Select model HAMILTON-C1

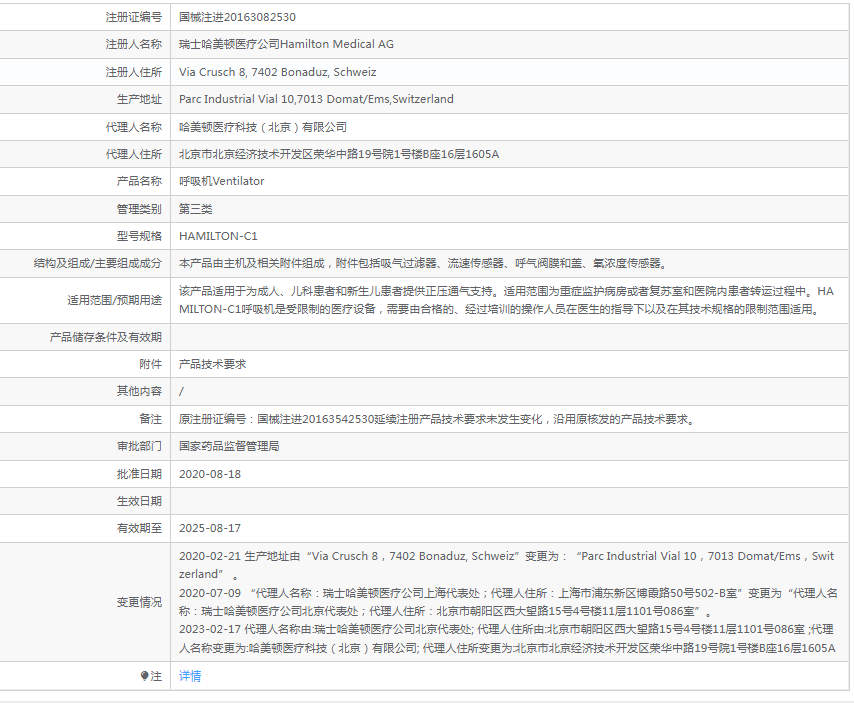(218, 236)
